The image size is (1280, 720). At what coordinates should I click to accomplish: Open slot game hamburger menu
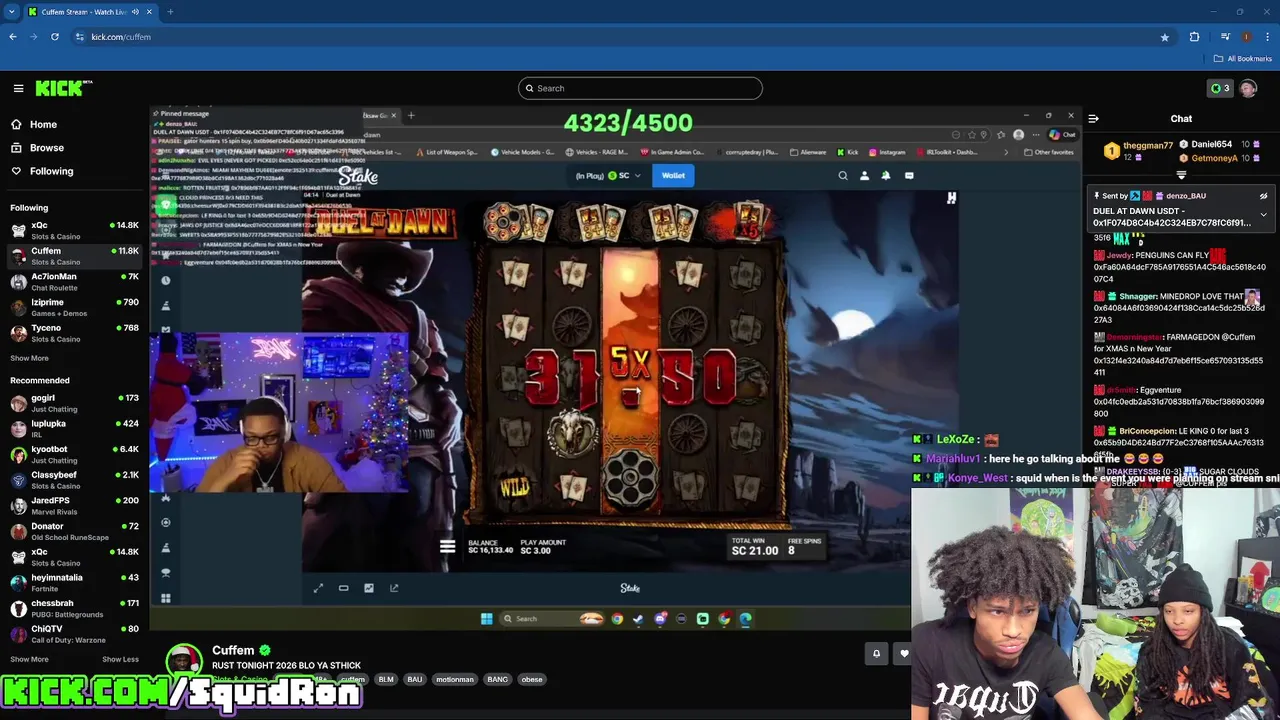coord(447,547)
